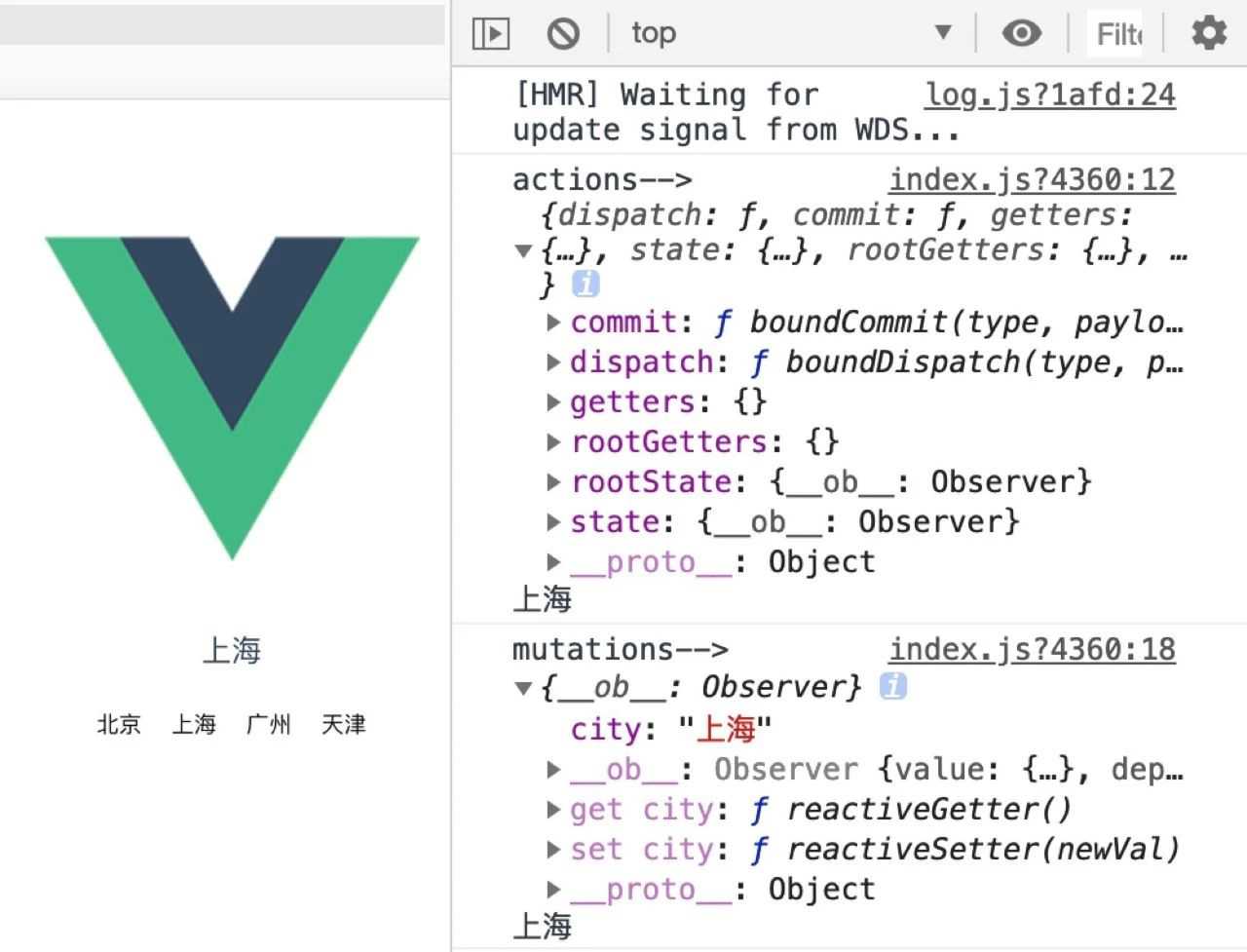Screen dimensions: 1247x952
Task: Expand the get city reactiveGetter row
Action: pos(553,810)
